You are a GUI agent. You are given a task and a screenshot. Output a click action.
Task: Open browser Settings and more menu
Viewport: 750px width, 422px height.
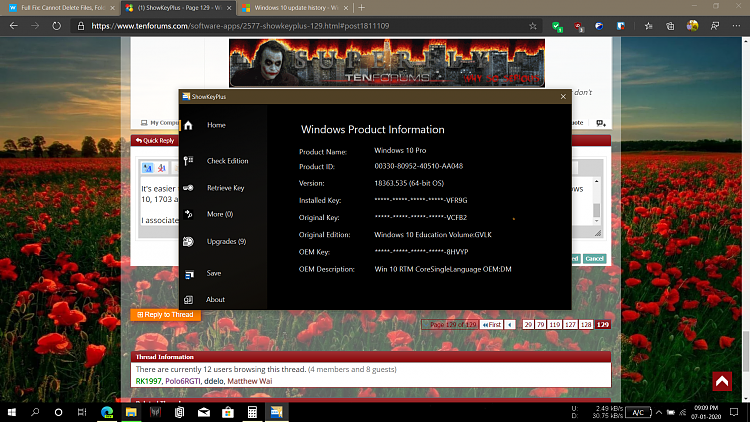[736, 26]
